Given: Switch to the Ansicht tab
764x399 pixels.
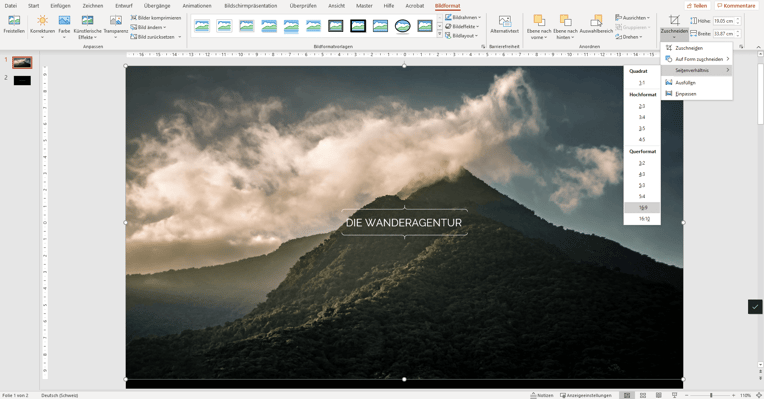Looking at the screenshot, I should 337,6.
